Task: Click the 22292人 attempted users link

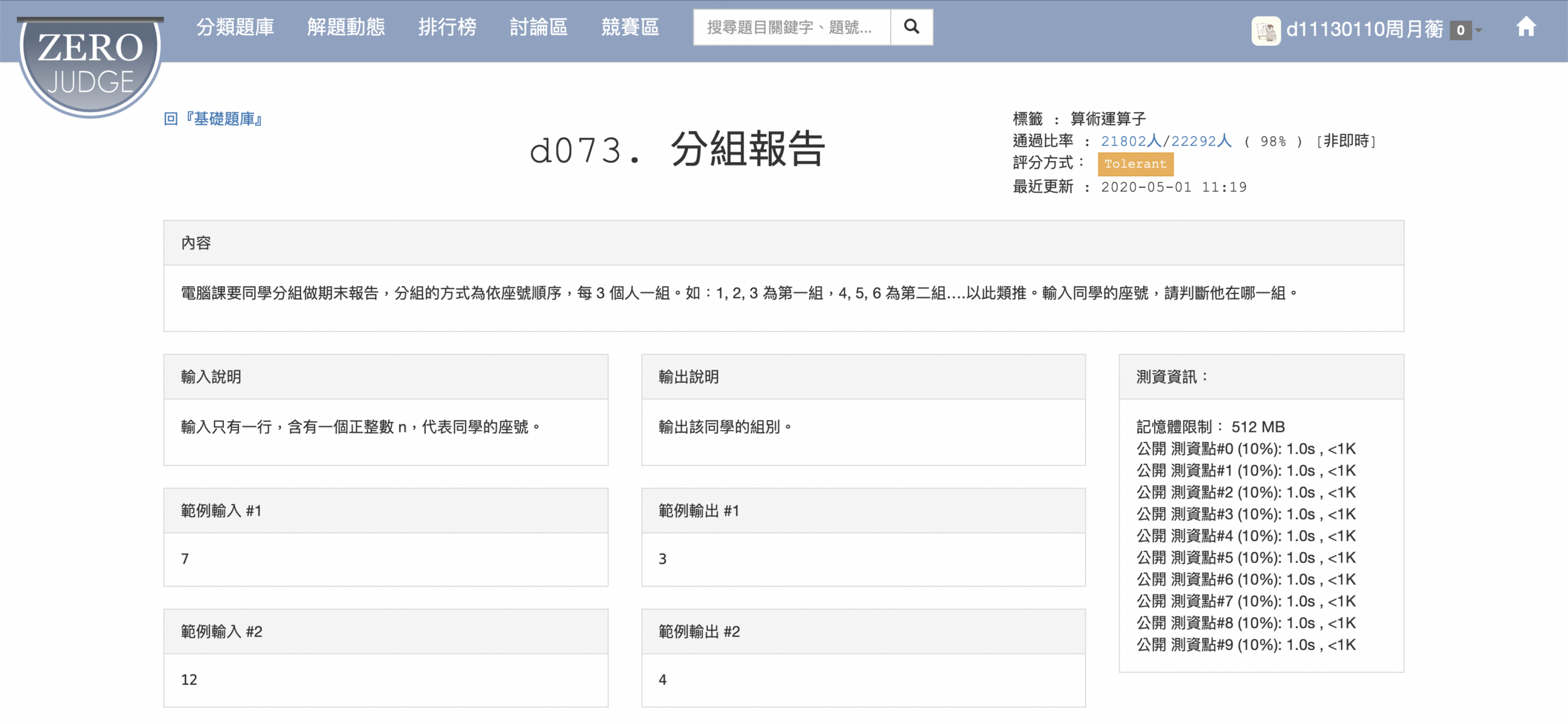Action: [x=1201, y=141]
